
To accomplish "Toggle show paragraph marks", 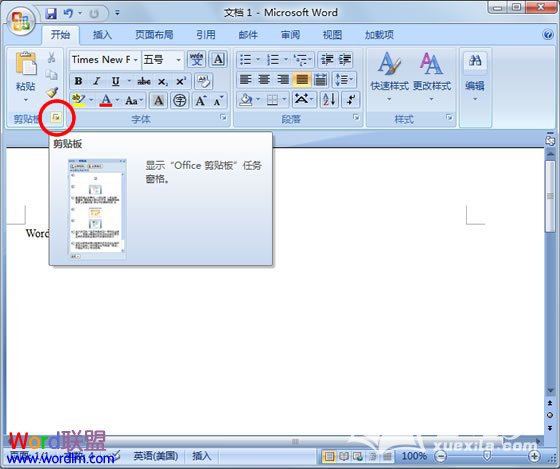I will click(350, 100).
